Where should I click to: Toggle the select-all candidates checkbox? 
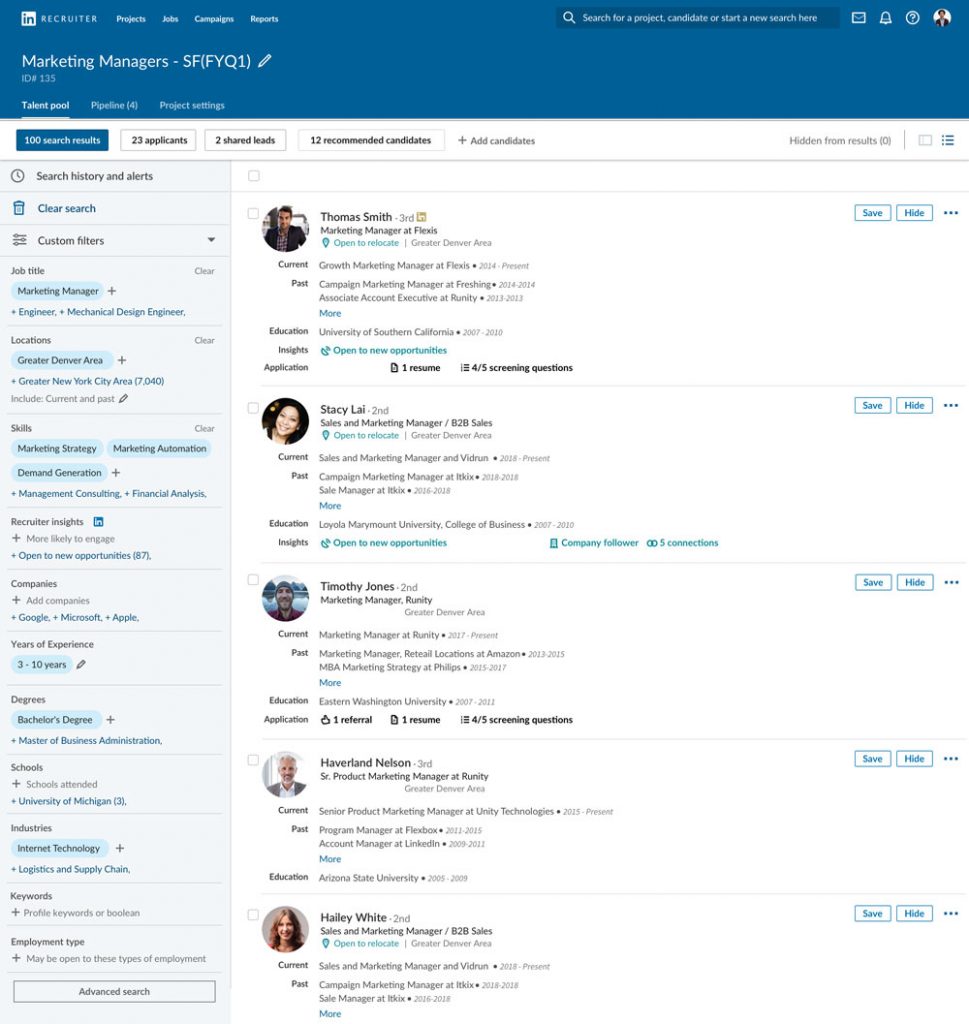click(x=253, y=176)
